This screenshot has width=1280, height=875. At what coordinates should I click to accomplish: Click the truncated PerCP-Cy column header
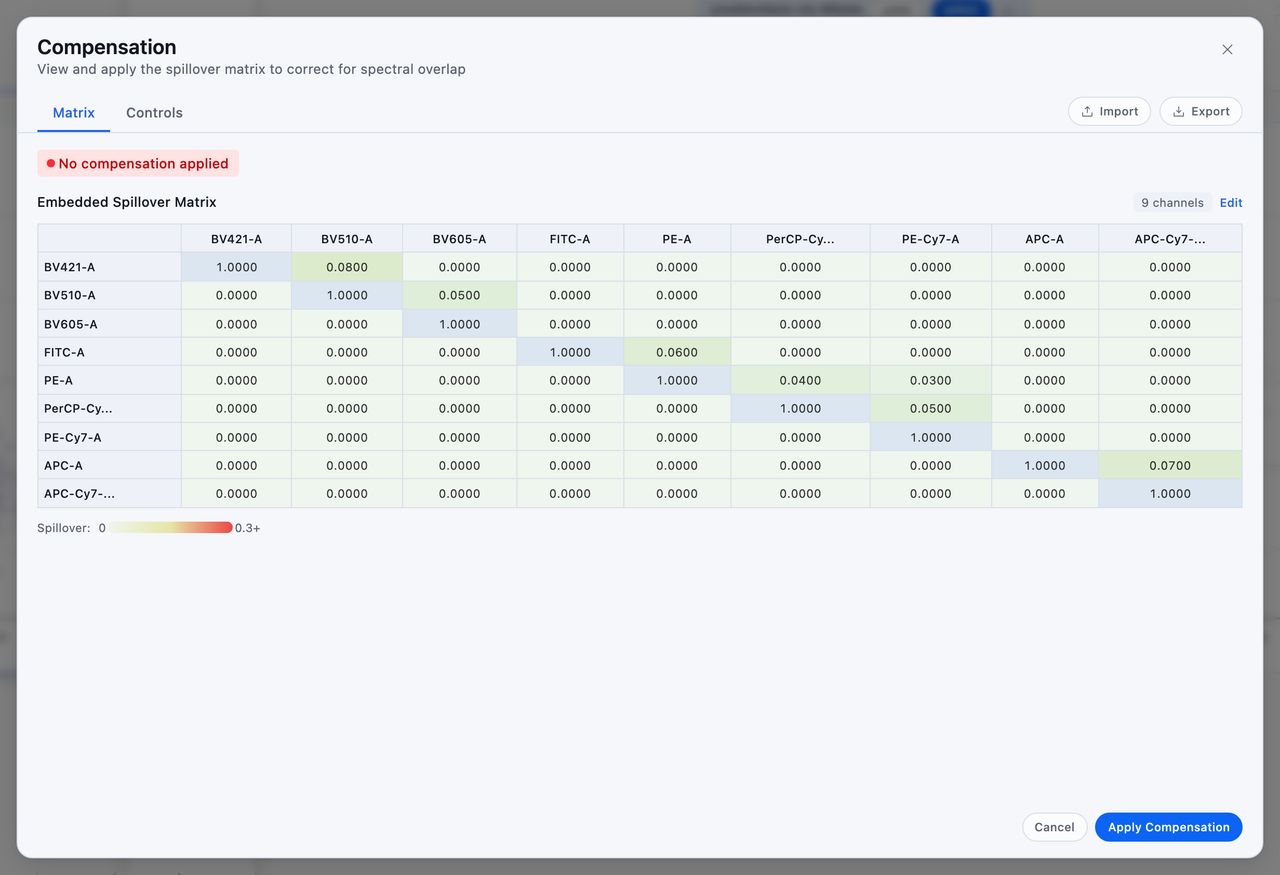[x=800, y=239]
